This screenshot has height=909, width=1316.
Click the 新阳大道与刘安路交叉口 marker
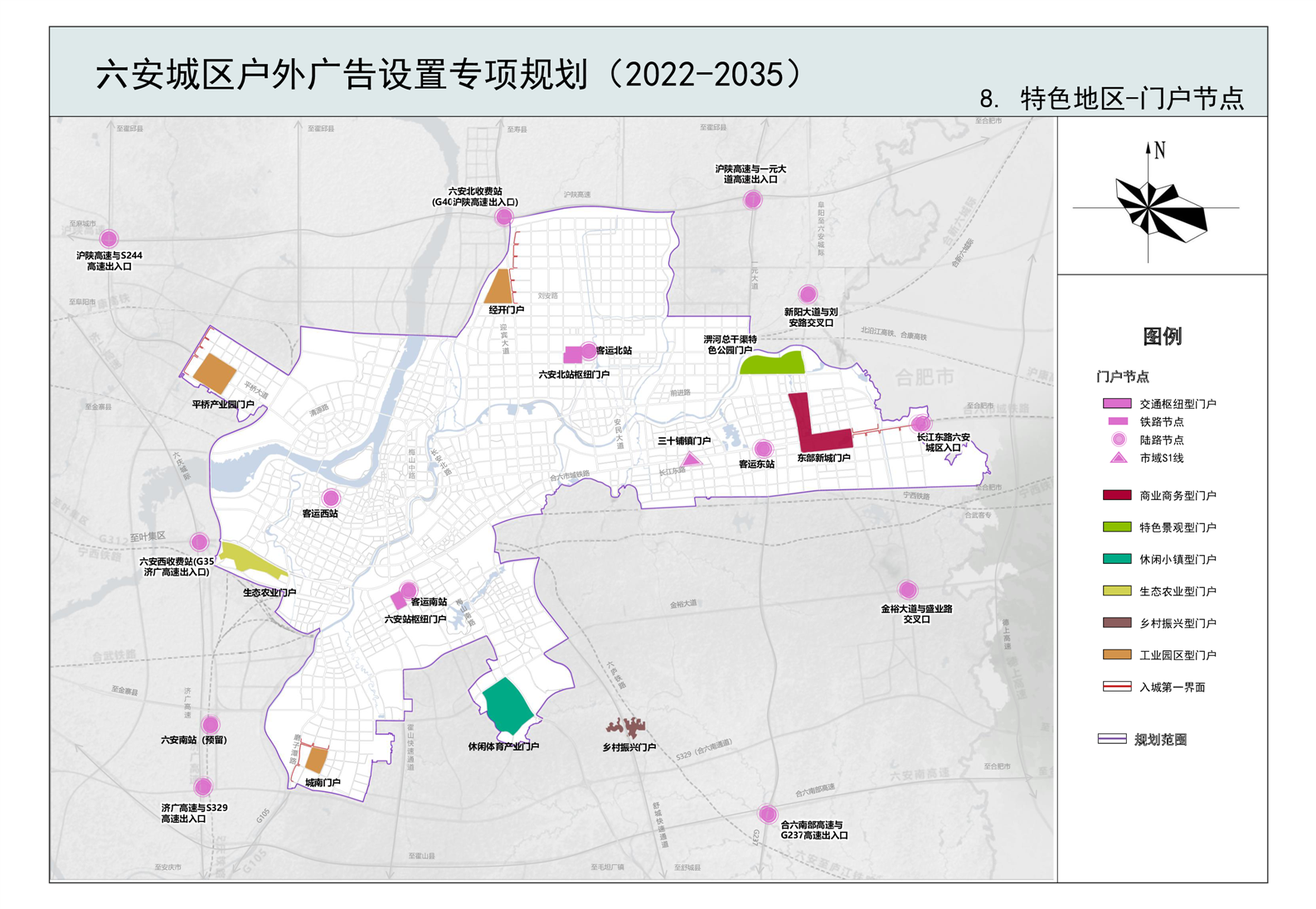point(808,294)
